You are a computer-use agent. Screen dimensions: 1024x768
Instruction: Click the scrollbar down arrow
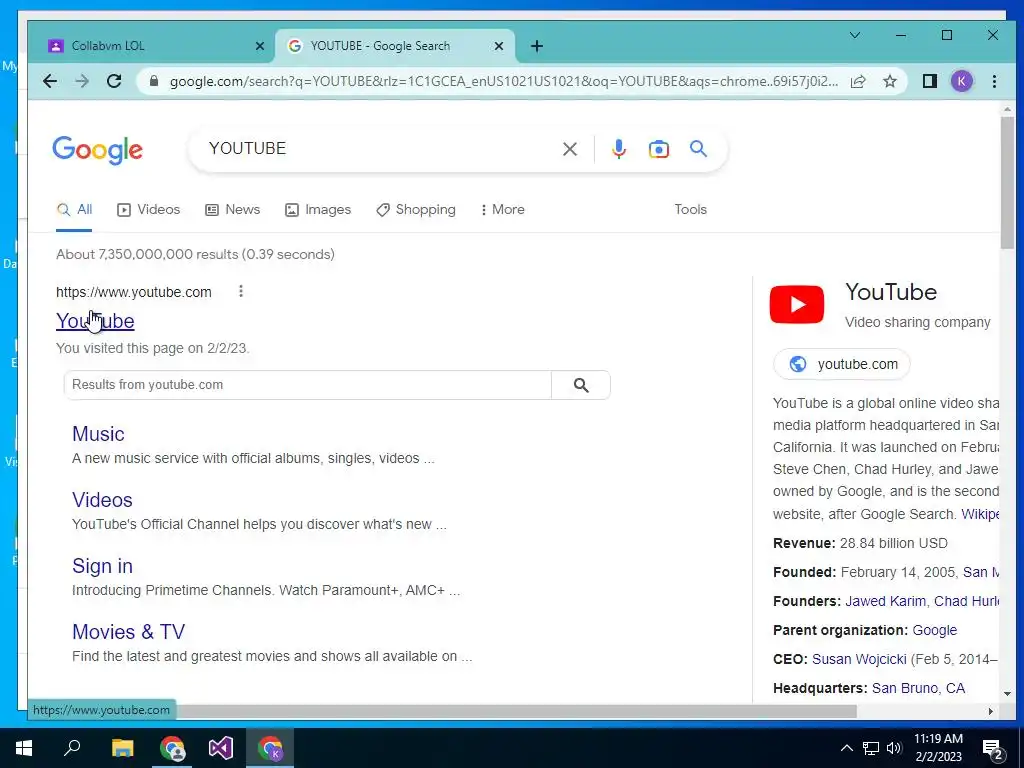1007,694
